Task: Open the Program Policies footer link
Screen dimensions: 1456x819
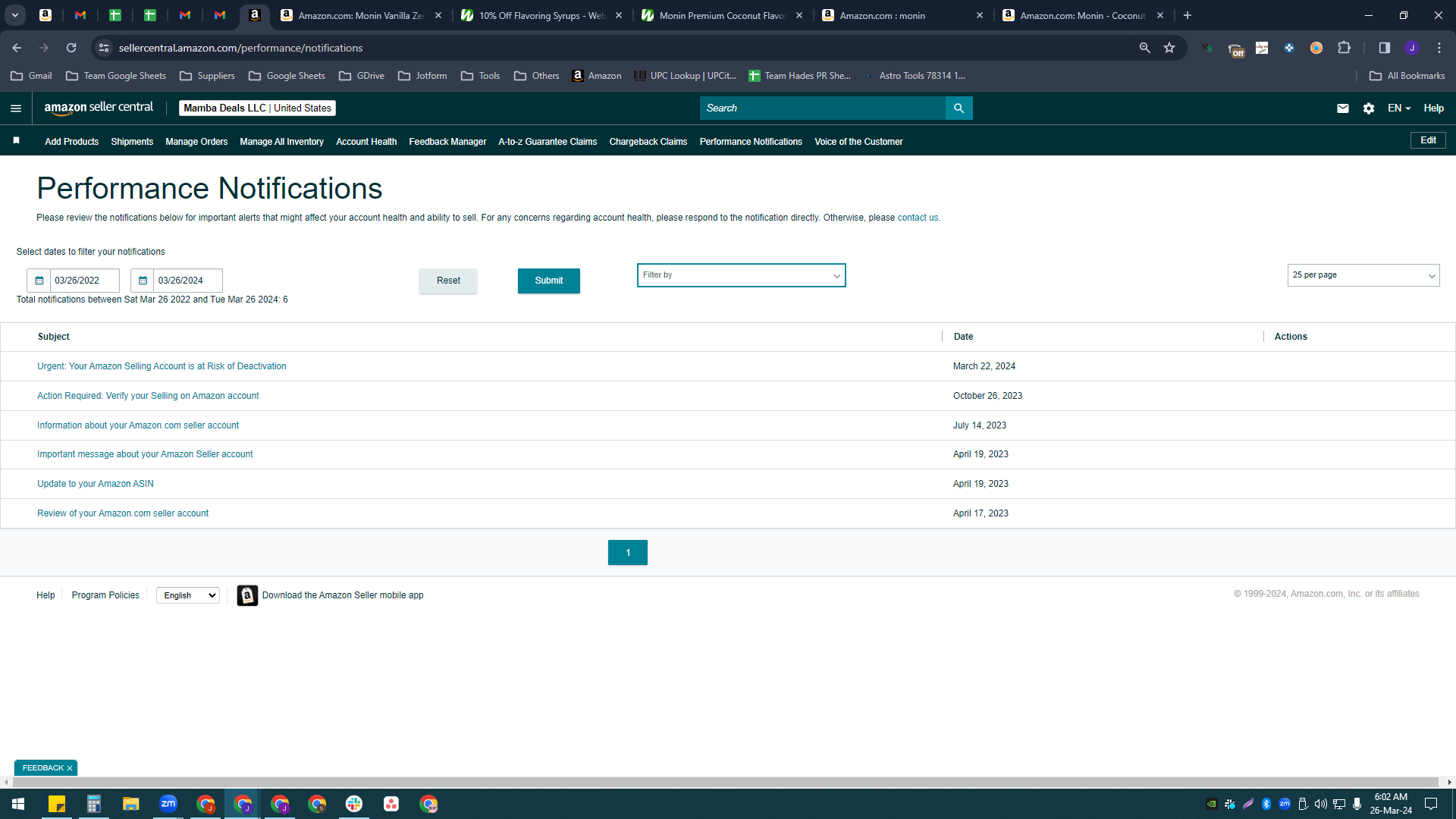Action: pyautogui.click(x=105, y=595)
